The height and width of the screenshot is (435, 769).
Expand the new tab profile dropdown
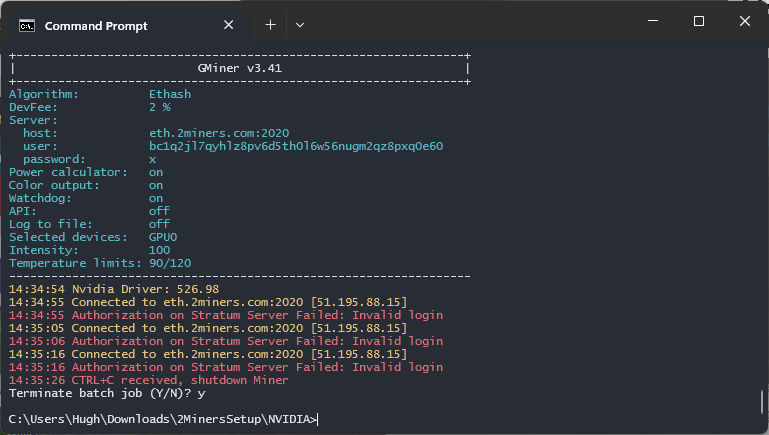pos(300,25)
